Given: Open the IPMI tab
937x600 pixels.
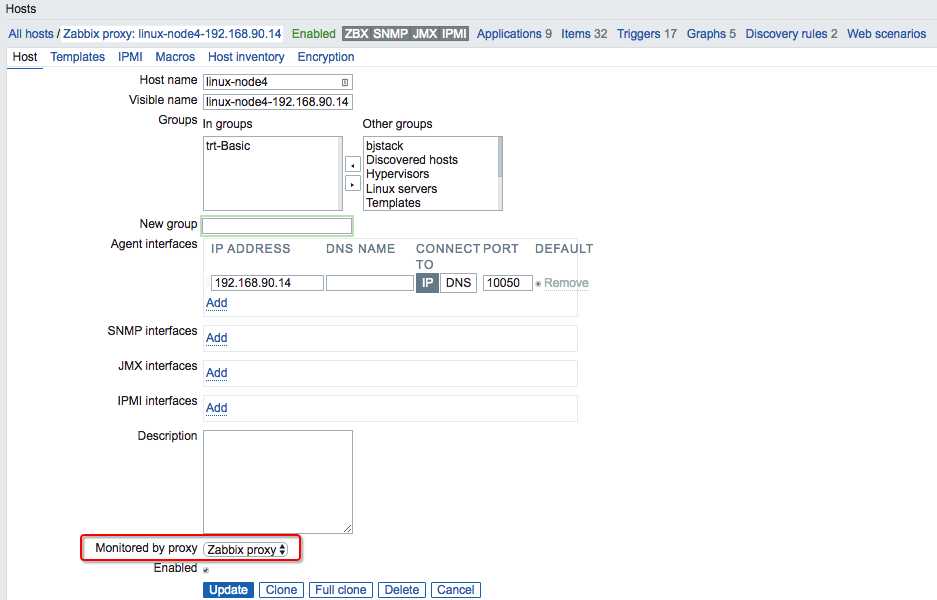Looking at the screenshot, I should (x=130, y=57).
